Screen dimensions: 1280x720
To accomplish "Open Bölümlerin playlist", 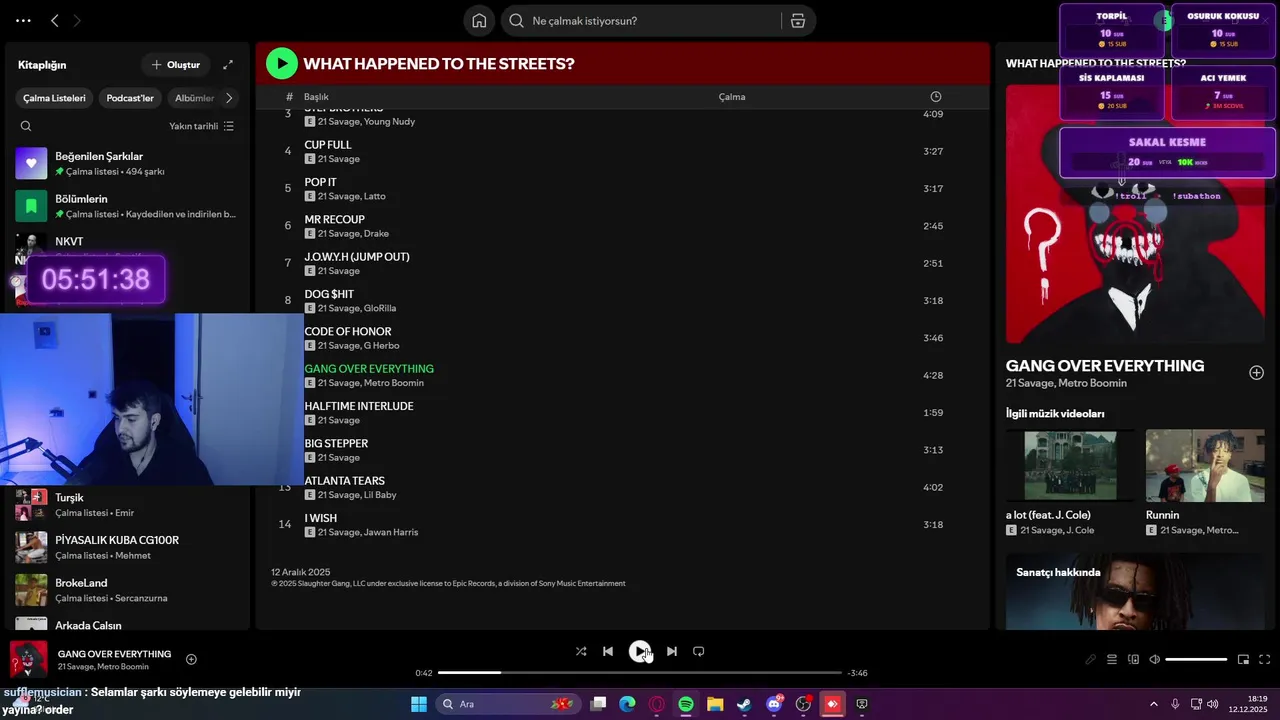I will 127,206.
